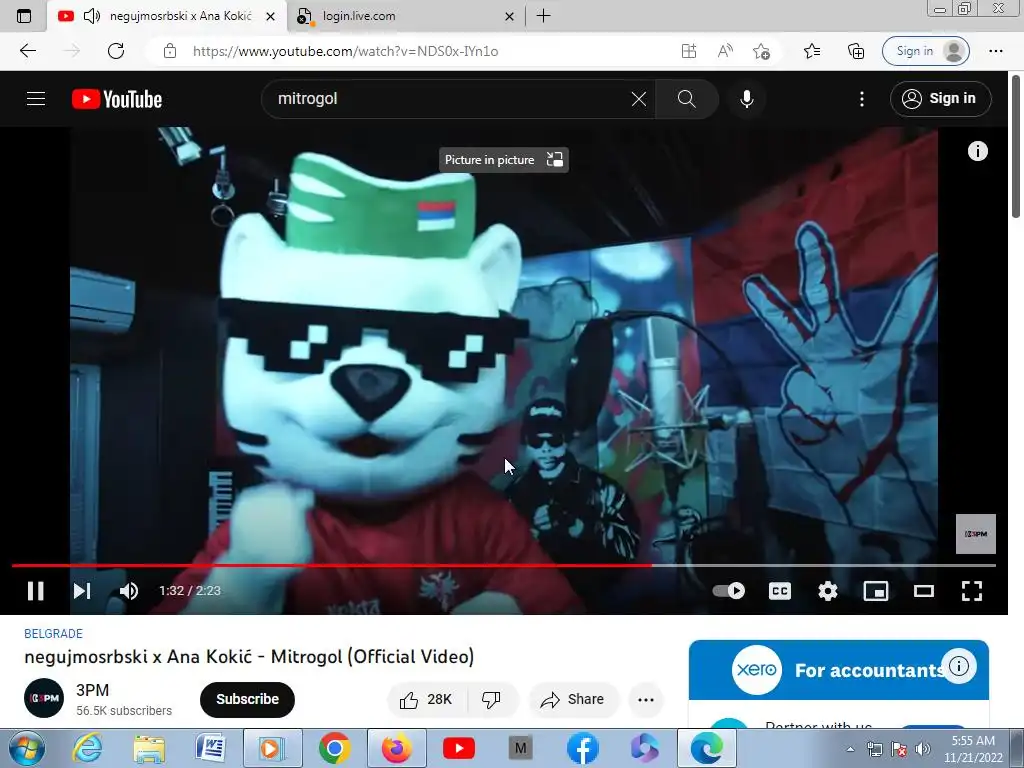This screenshot has height=768, width=1024.
Task: Enable theater mode view
Action: (x=923, y=591)
